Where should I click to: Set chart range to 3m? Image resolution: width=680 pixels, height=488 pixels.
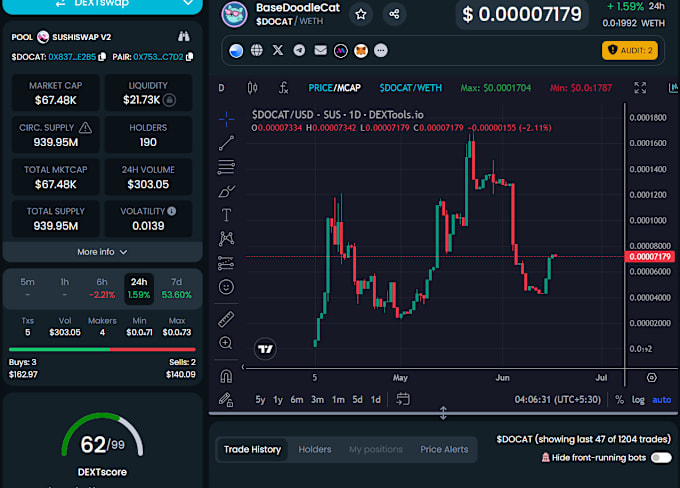(x=317, y=400)
